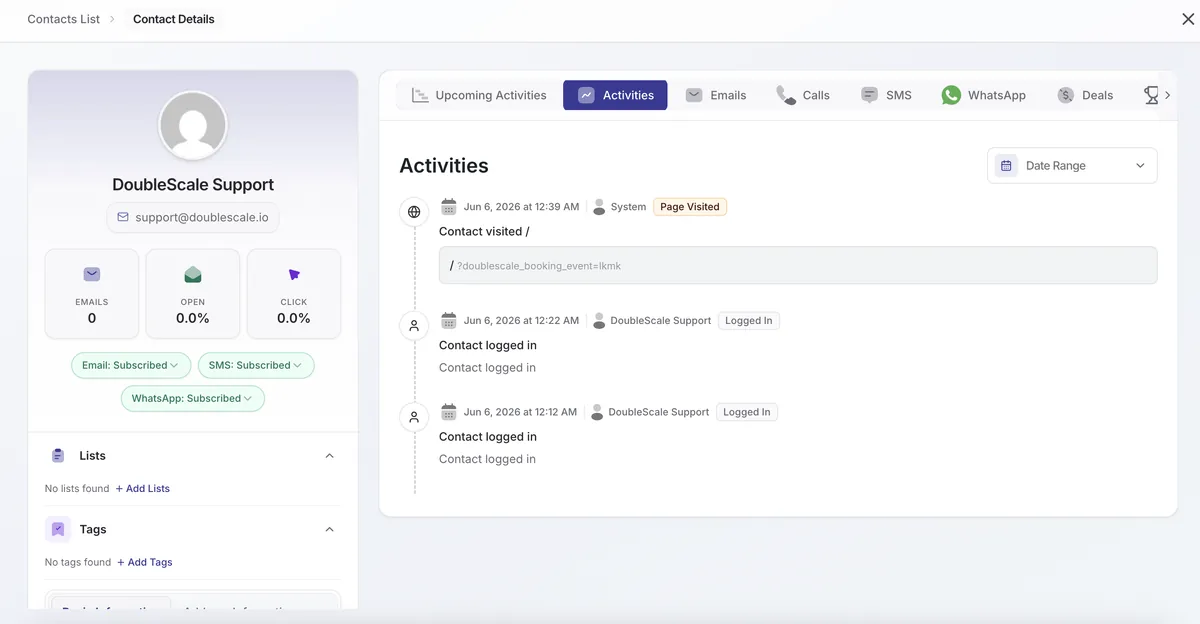This screenshot has height=624, width=1200.
Task: Open the Calls tab
Action: pyautogui.click(x=803, y=95)
